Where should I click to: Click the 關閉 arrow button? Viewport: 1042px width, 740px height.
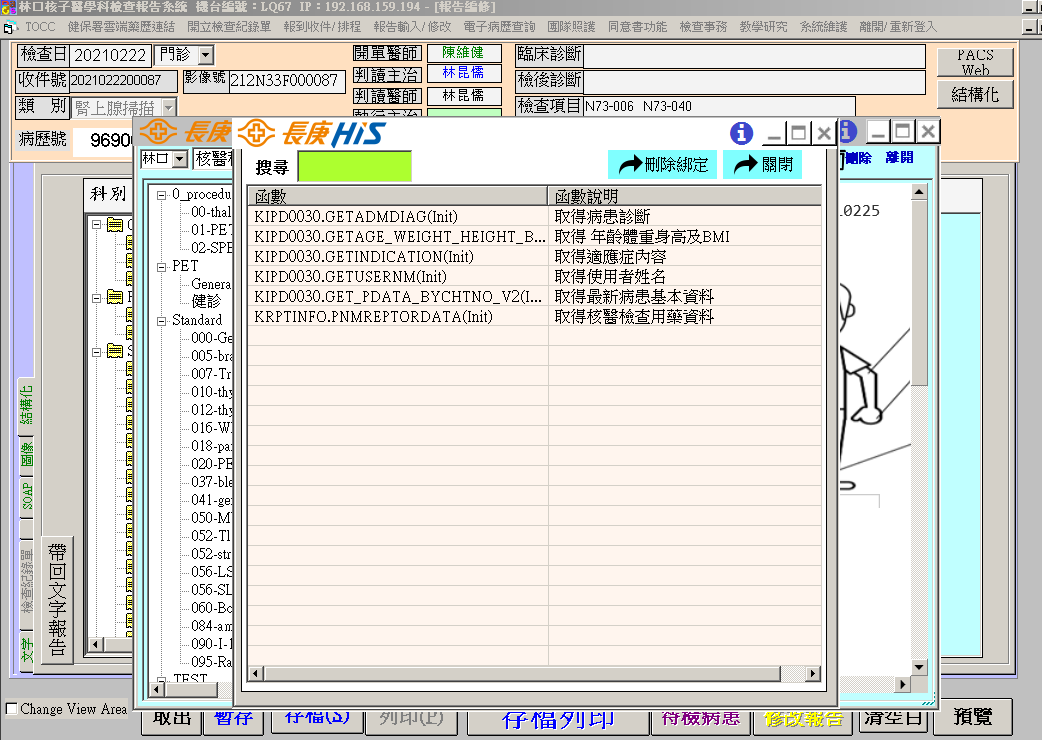pos(763,165)
